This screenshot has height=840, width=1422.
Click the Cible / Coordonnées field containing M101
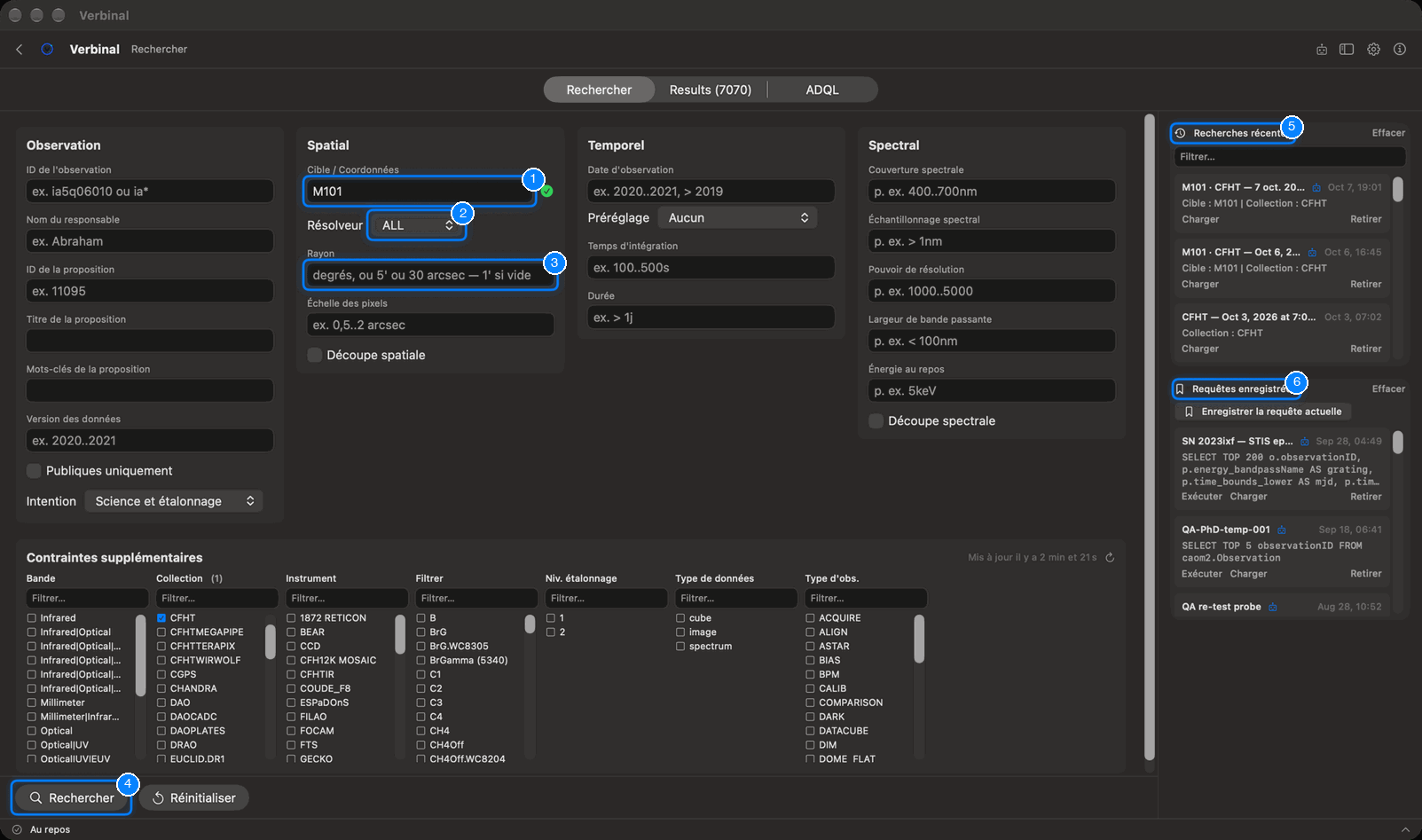[x=420, y=192]
